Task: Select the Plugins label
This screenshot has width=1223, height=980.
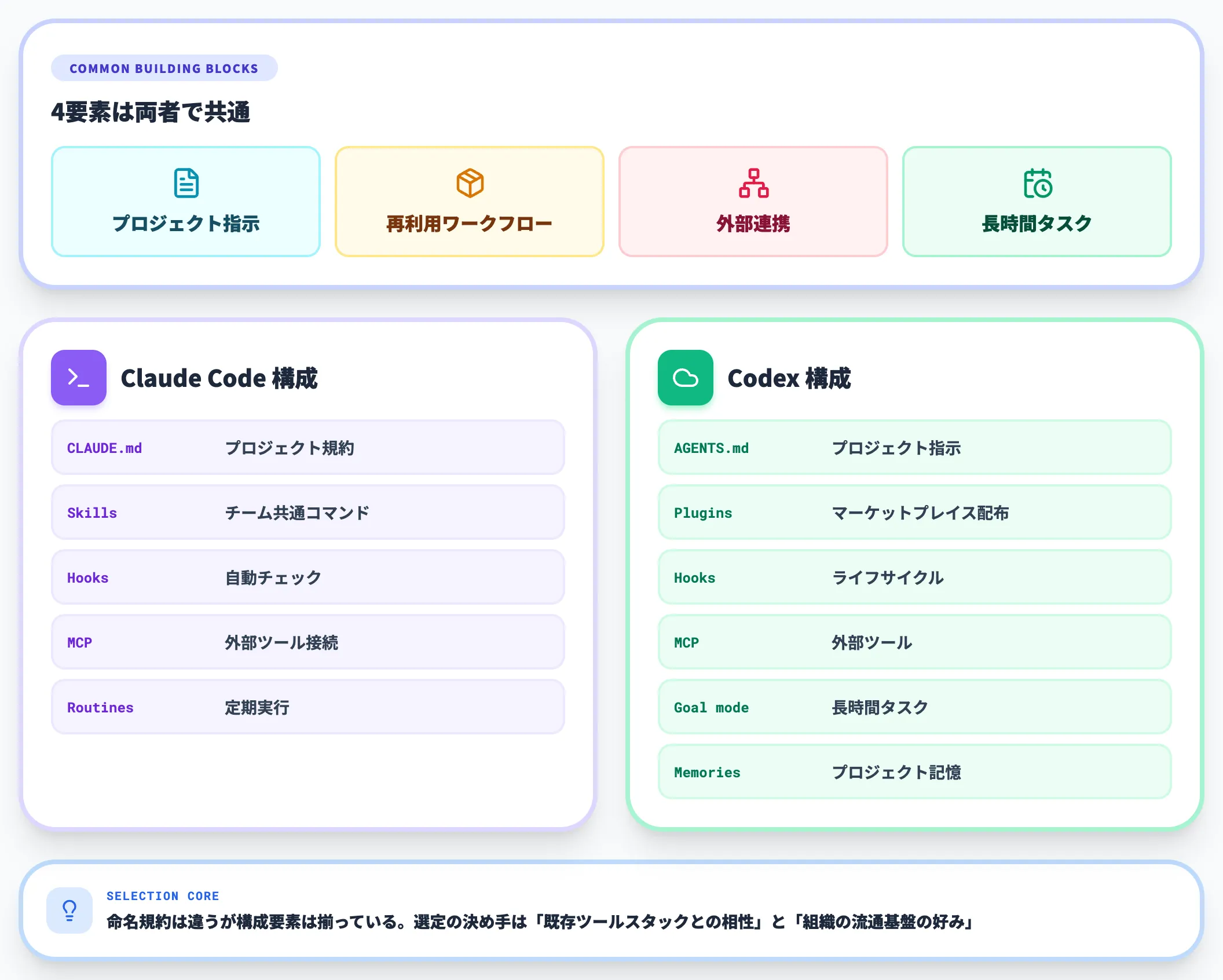Action: (703, 513)
